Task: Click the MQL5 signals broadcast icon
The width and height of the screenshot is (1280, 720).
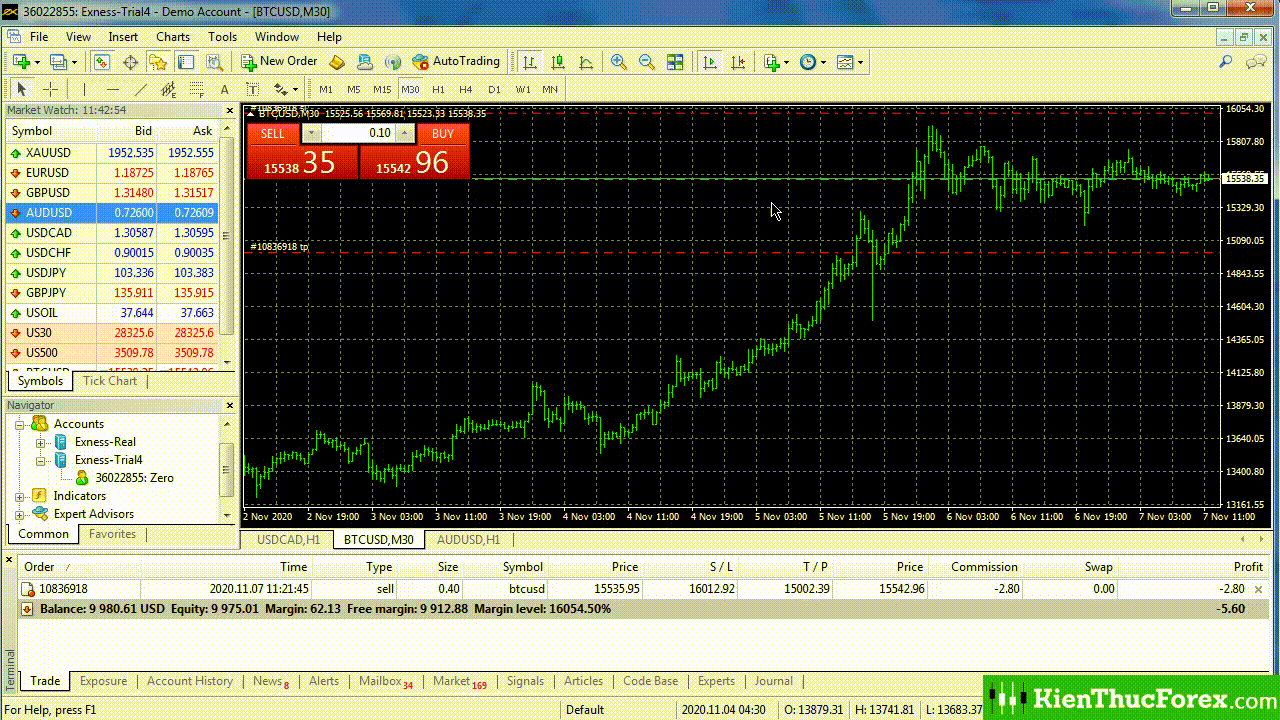Action: point(393,62)
